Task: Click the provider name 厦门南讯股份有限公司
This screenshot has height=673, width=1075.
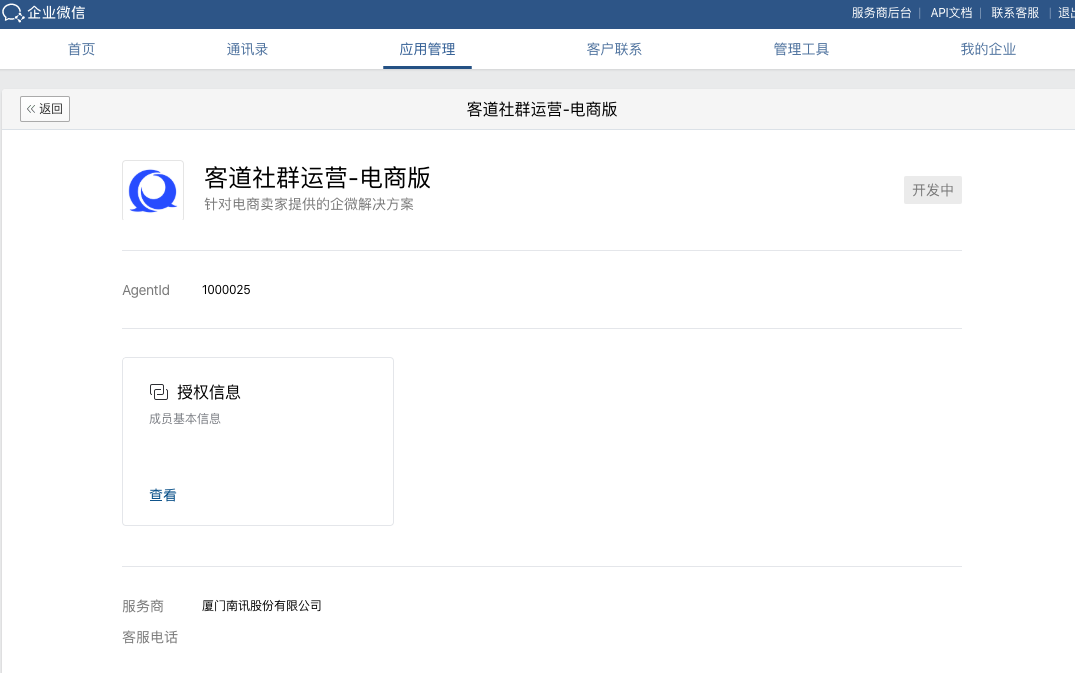Action: pos(262,606)
